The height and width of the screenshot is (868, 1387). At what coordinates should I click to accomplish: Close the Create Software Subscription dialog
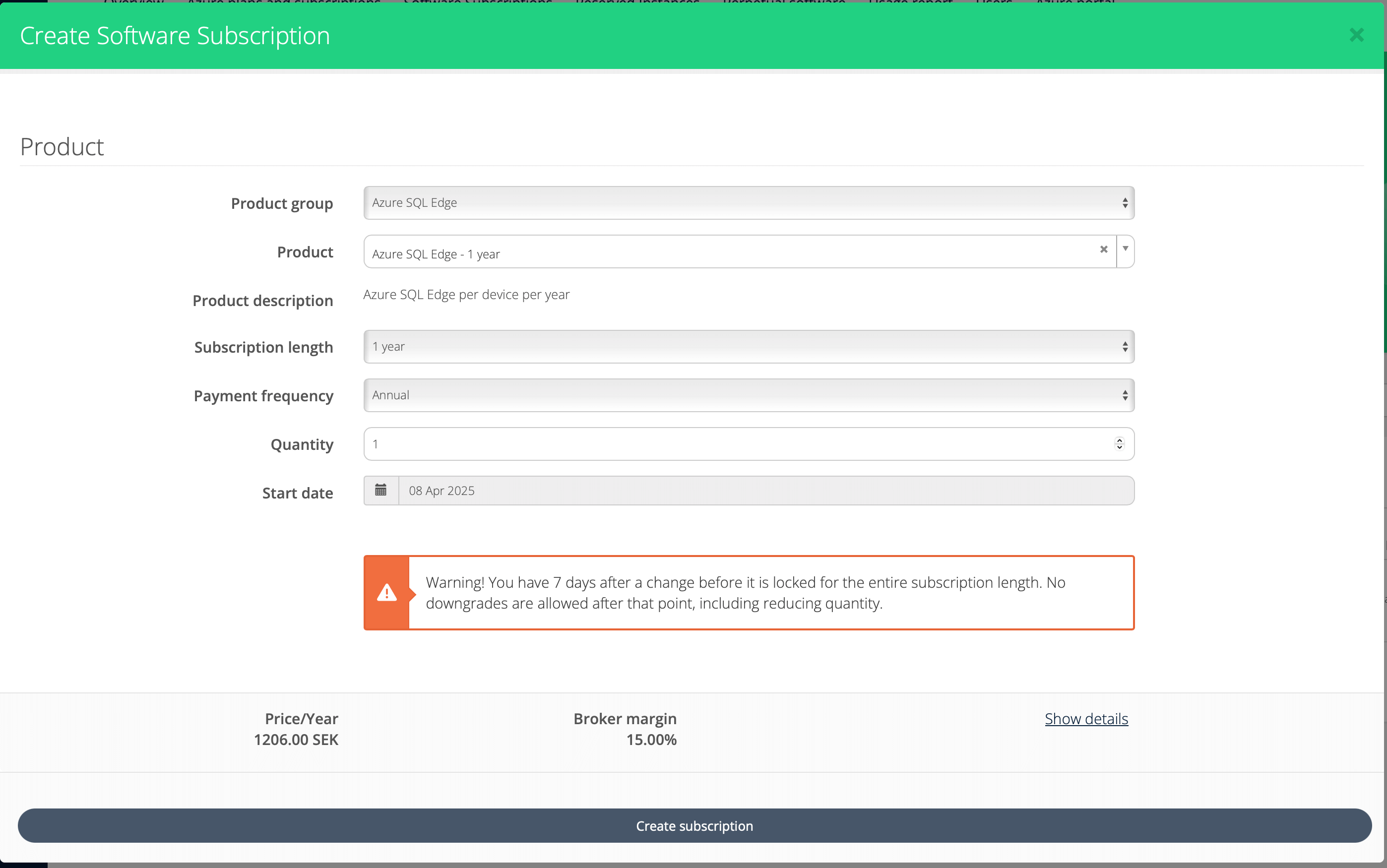pos(1356,35)
